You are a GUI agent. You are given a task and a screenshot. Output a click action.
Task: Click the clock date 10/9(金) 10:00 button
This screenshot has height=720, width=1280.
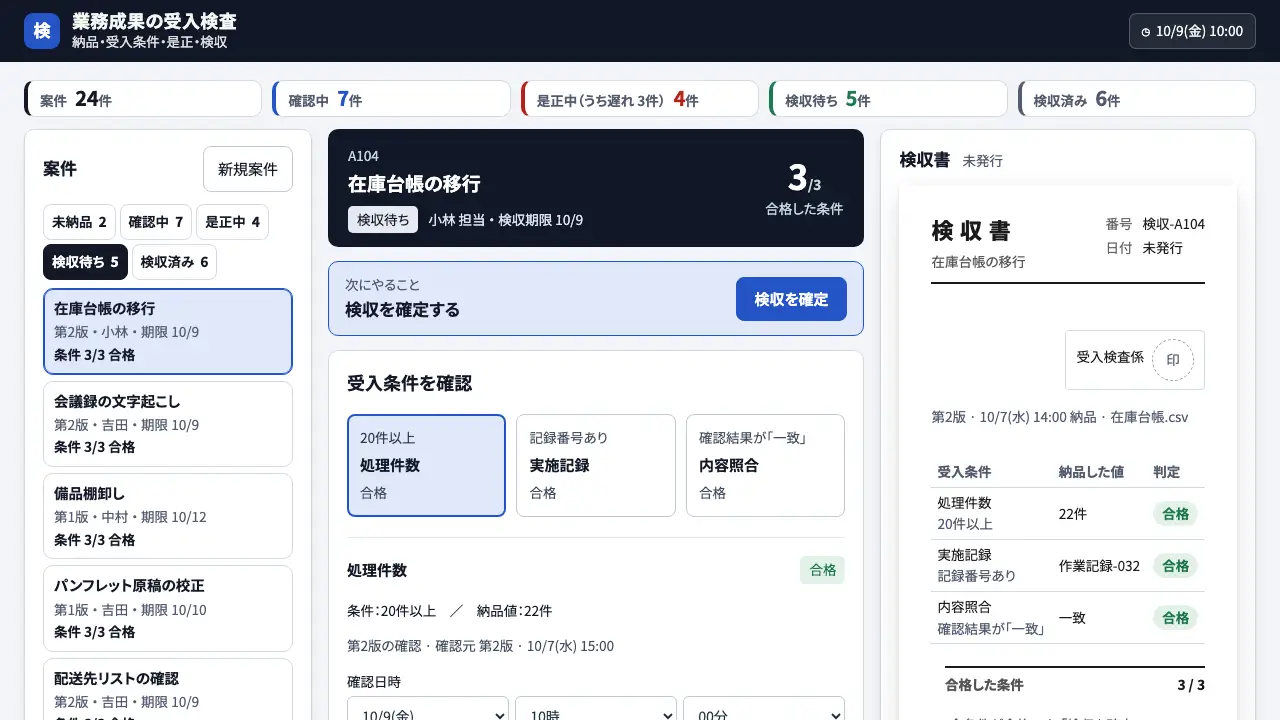[1192, 31]
